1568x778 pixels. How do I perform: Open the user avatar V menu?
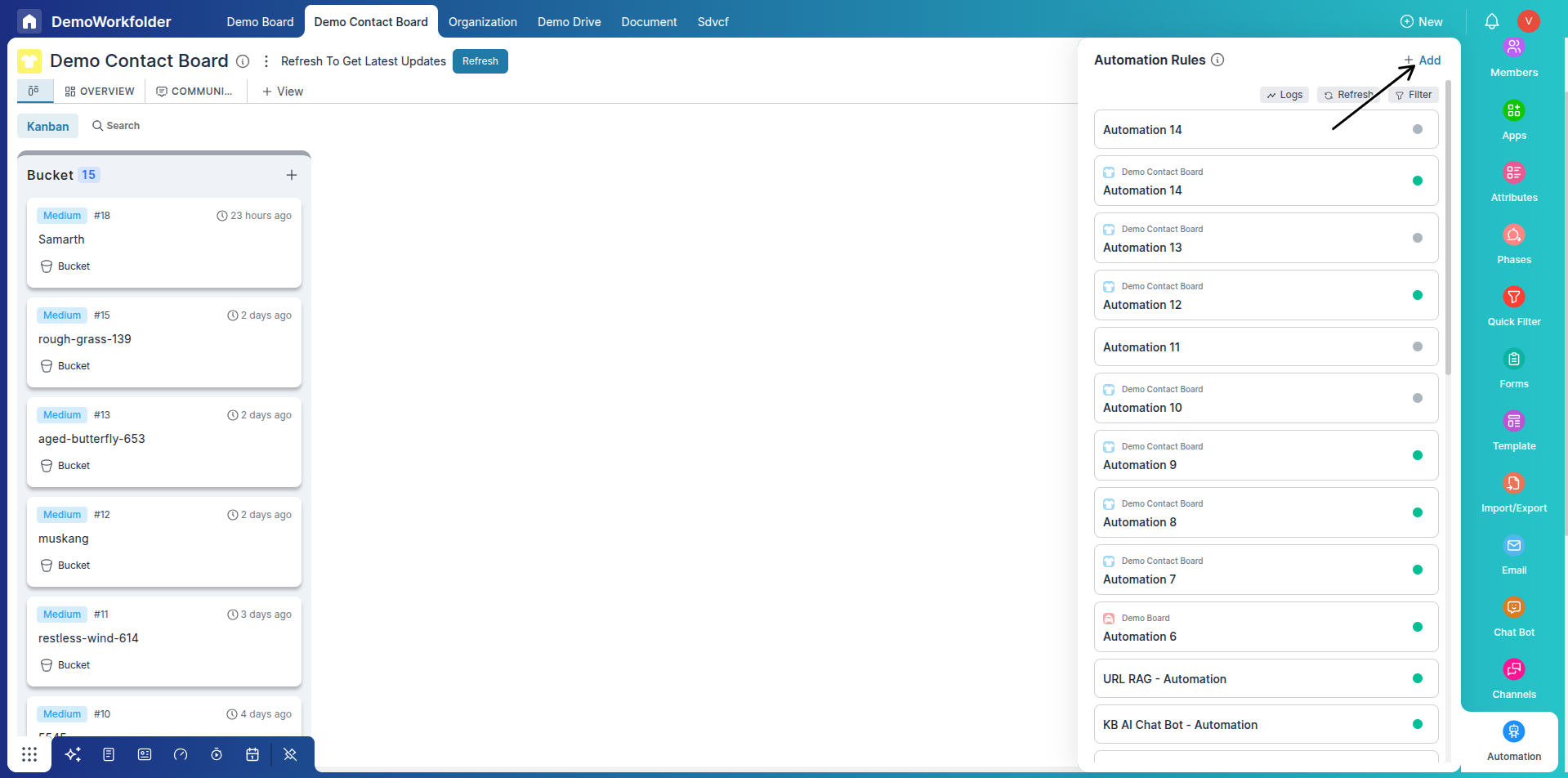[1529, 21]
